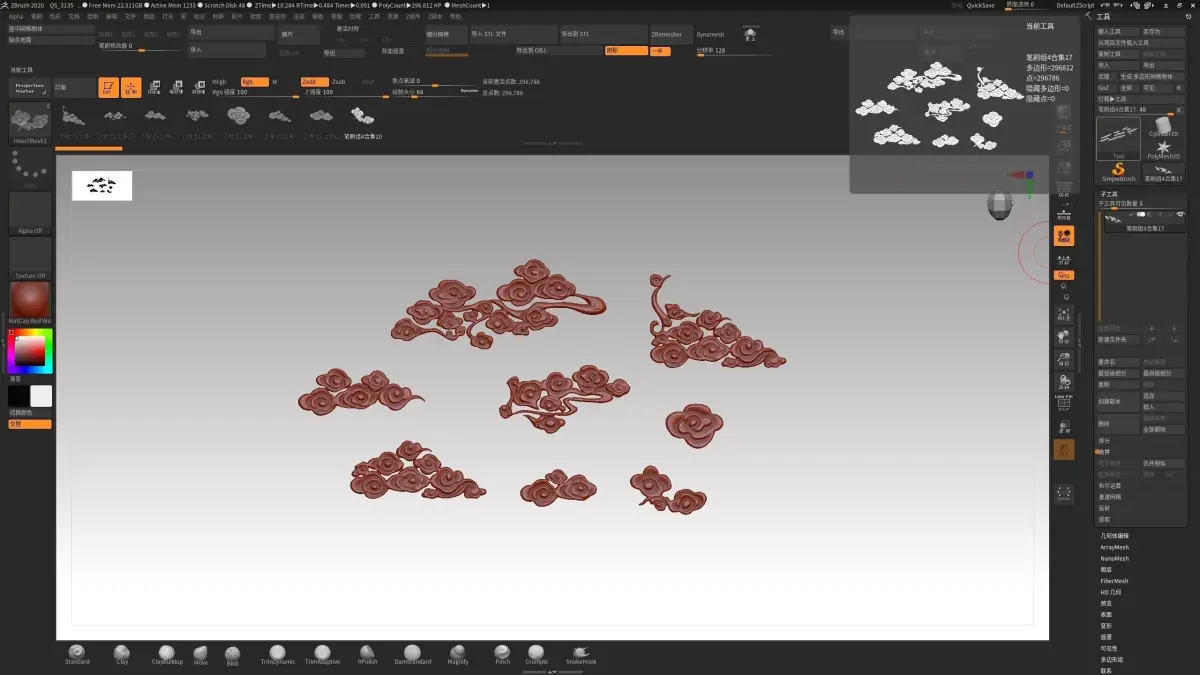This screenshot has height=675, width=1200.
Task: Toggle Dynamic draw size option
Action: (469, 91)
